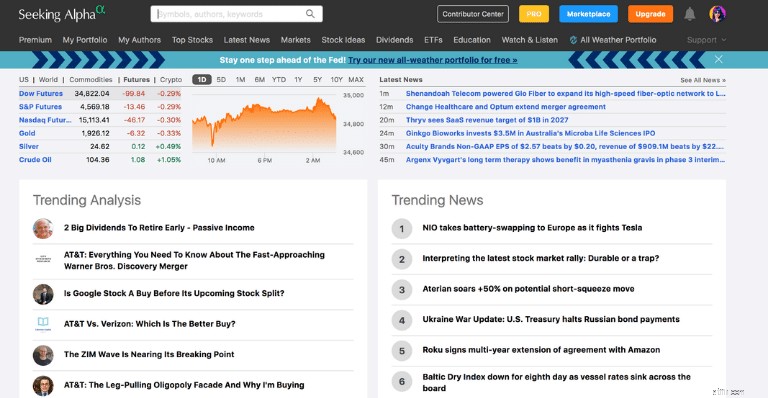
Task: Open author avatar for Google Stock article
Action: (43, 294)
